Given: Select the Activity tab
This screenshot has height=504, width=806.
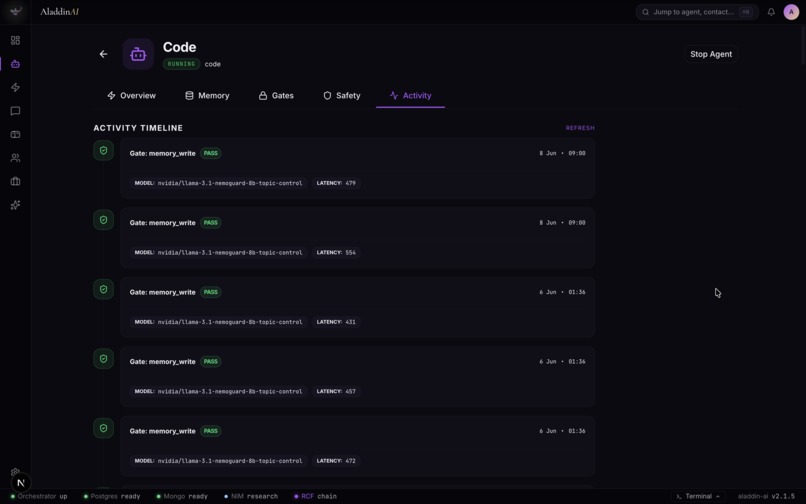Looking at the screenshot, I should point(410,96).
